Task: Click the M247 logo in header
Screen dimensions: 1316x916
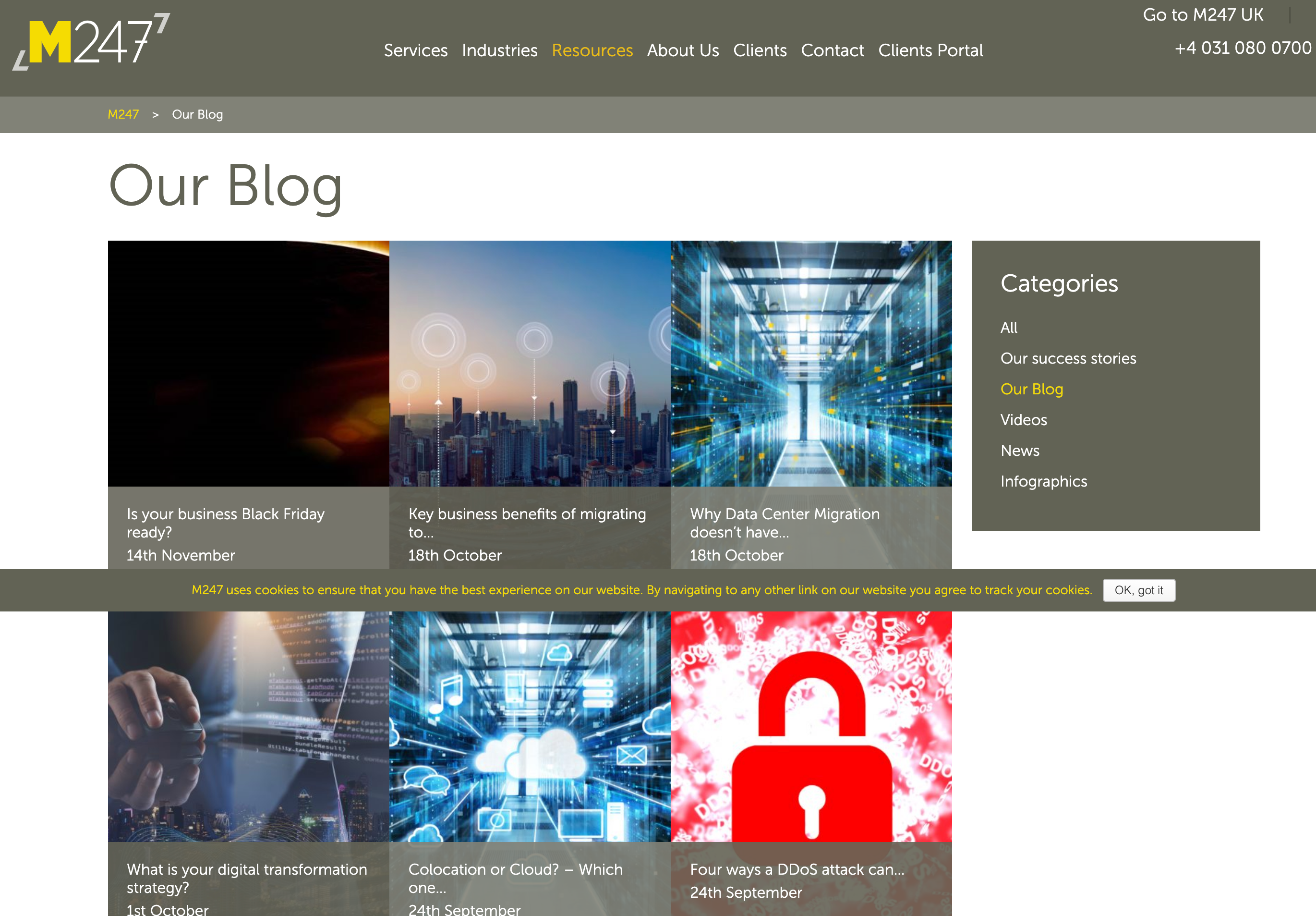Action: (92, 41)
